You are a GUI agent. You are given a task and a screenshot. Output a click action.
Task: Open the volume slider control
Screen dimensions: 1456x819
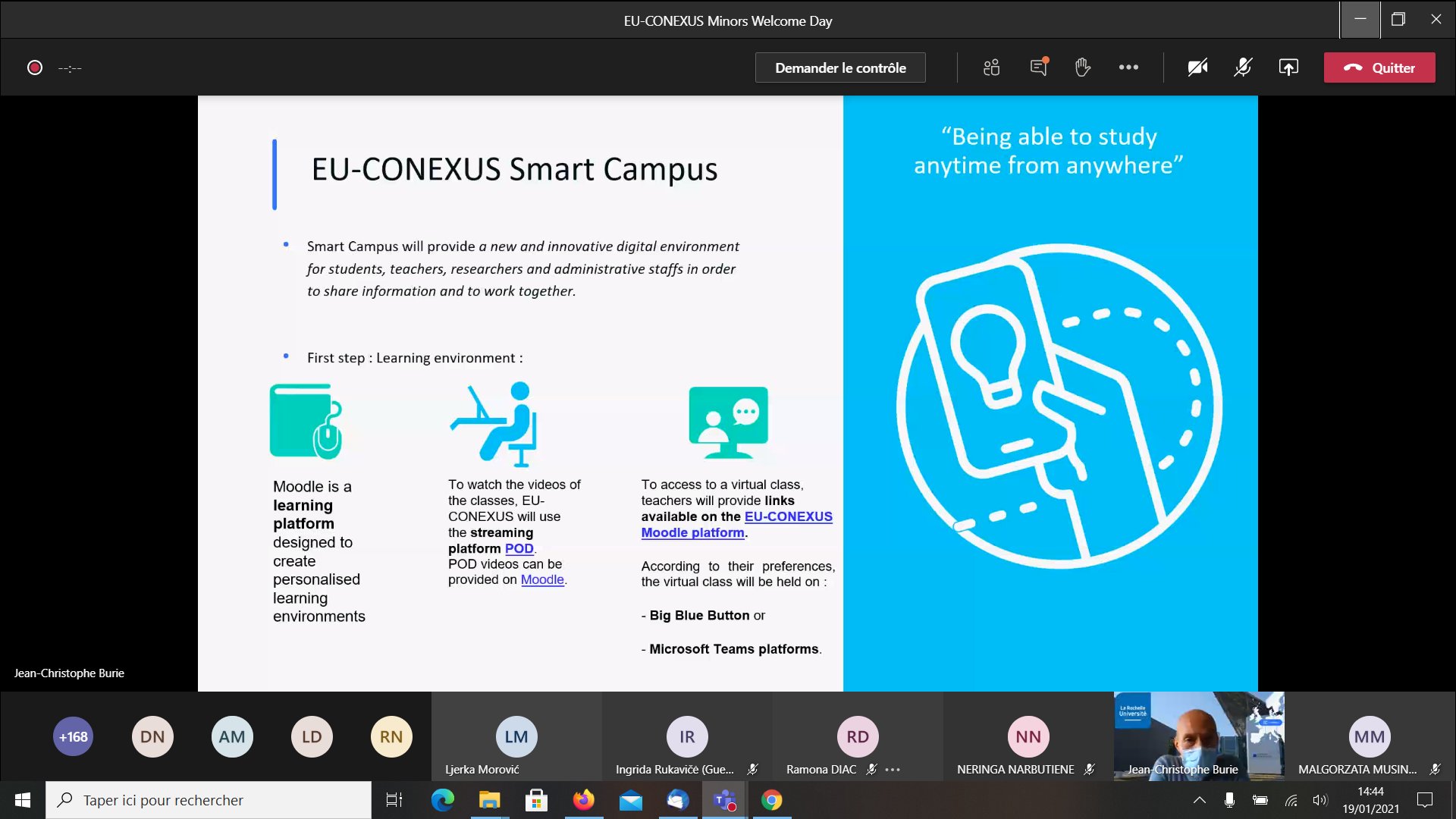1319,799
